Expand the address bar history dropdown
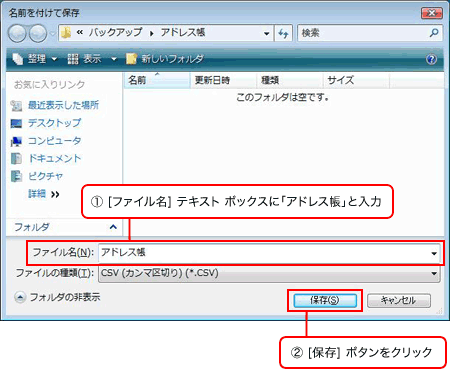 coord(266,33)
